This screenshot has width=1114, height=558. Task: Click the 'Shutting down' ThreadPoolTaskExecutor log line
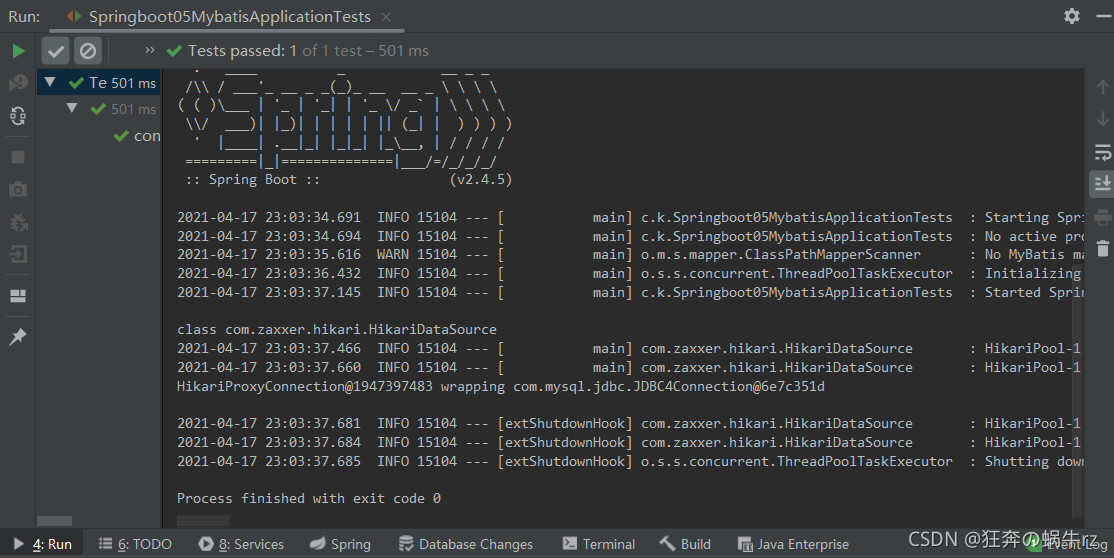tap(629, 461)
